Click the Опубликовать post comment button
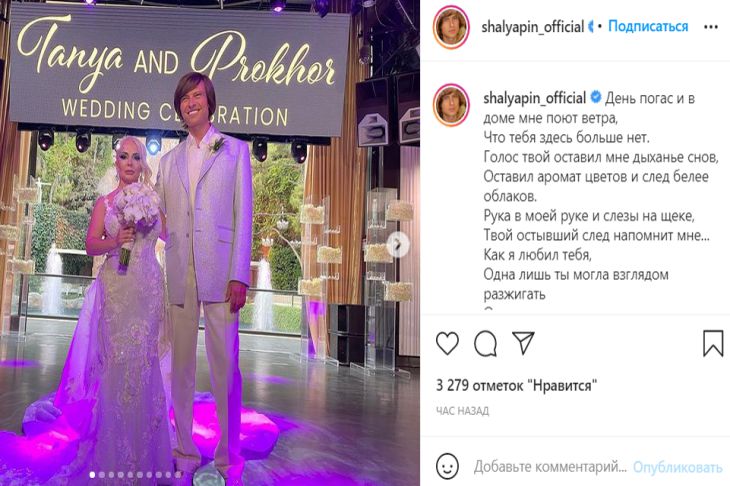The width and height of the screenshot is (730, 486). click(677, 467)
